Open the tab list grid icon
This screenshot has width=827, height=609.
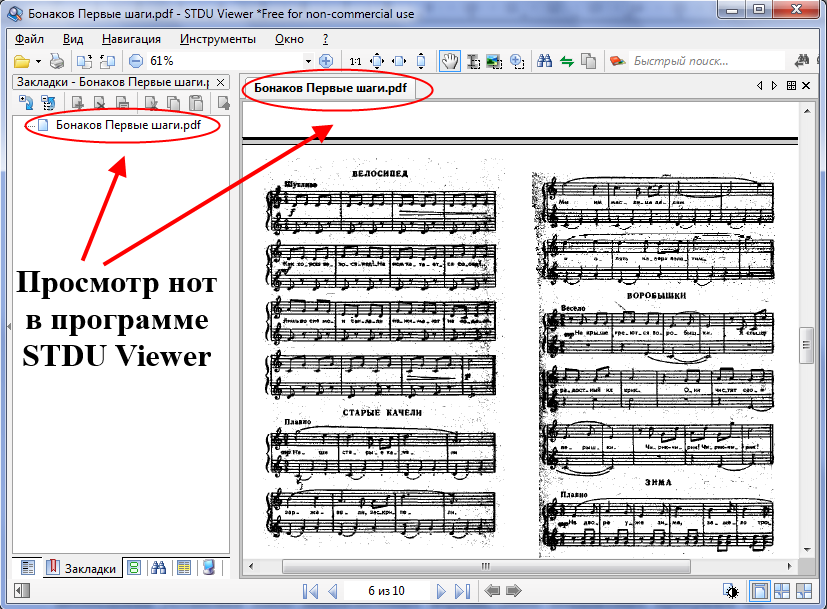click(791, 85)
